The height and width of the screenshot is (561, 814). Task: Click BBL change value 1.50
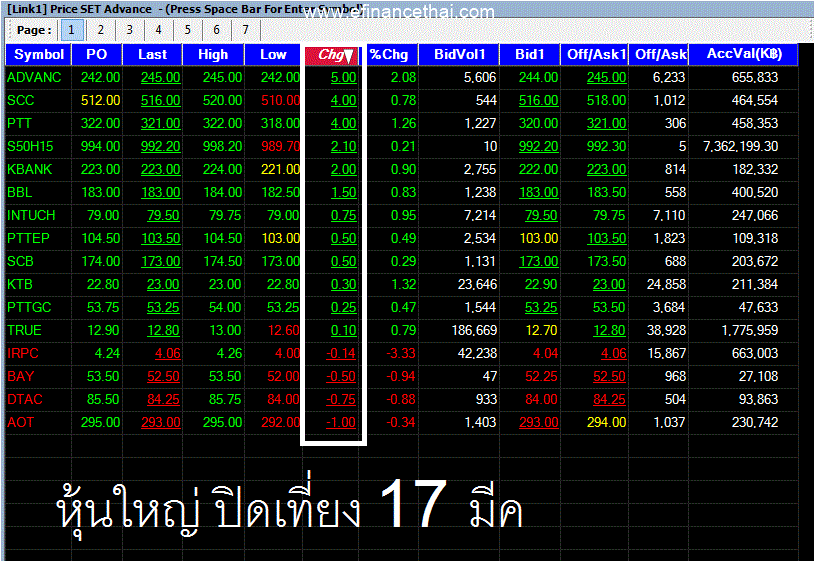pyautogui.click(x=344, y=192)
